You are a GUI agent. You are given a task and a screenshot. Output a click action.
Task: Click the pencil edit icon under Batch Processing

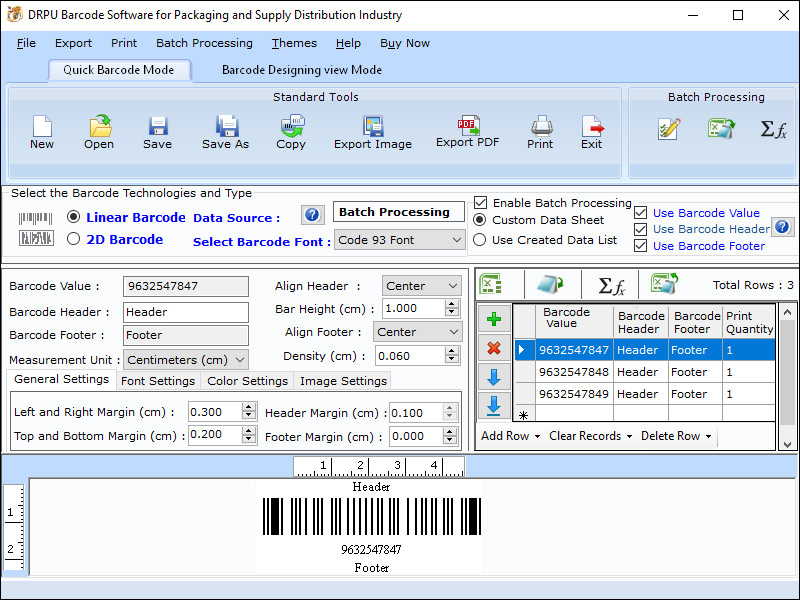(669, 128)
